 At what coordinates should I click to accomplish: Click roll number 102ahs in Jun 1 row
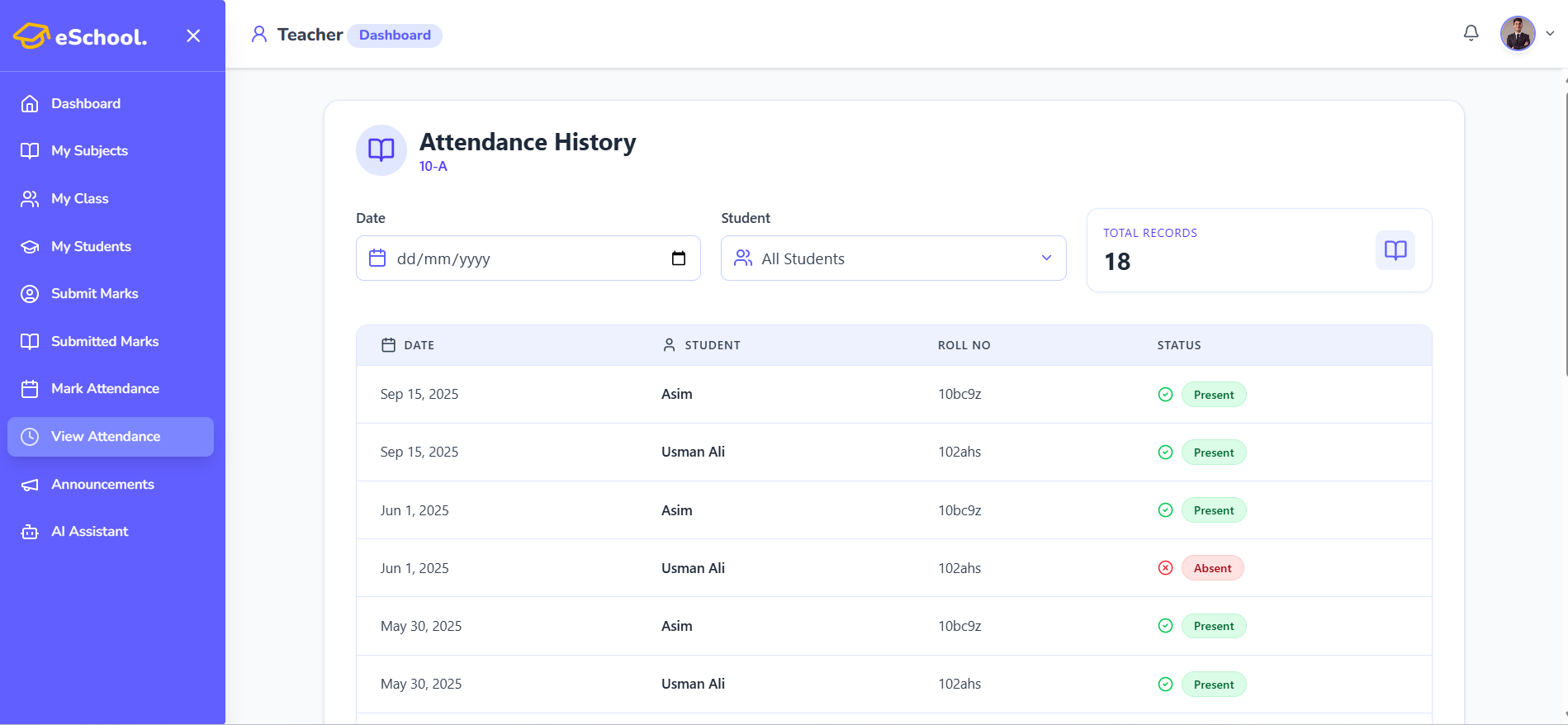pyautogui.click(x=959, y=568)
